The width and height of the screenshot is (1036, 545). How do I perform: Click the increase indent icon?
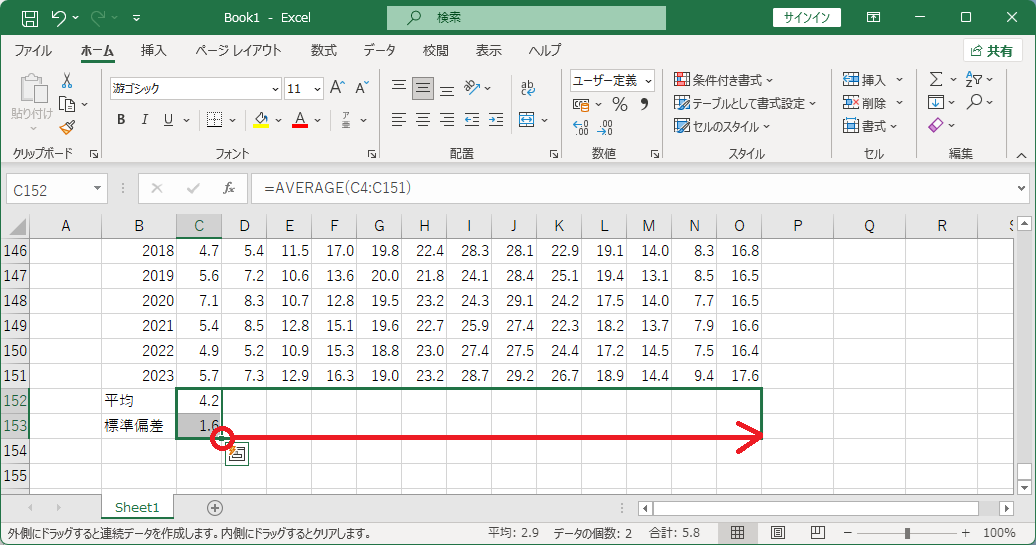496,120
